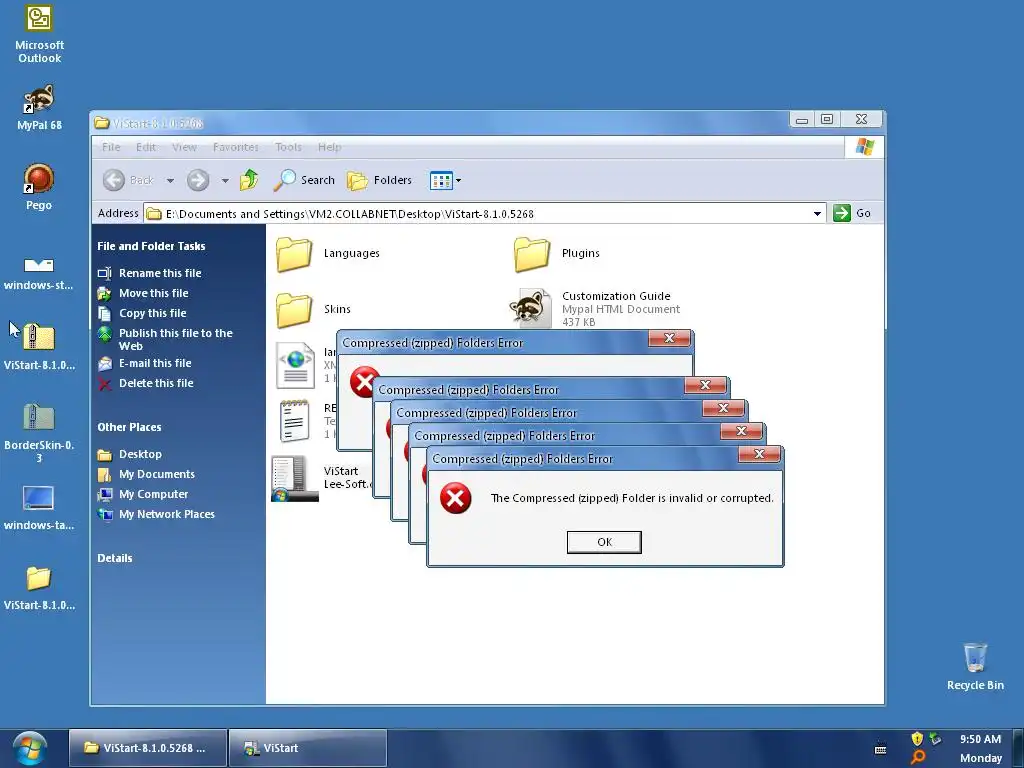The height and width of the screenshot is (768, 1024).
Task: Switch to the ViStart taskbar button
Action: click(308, 748)
